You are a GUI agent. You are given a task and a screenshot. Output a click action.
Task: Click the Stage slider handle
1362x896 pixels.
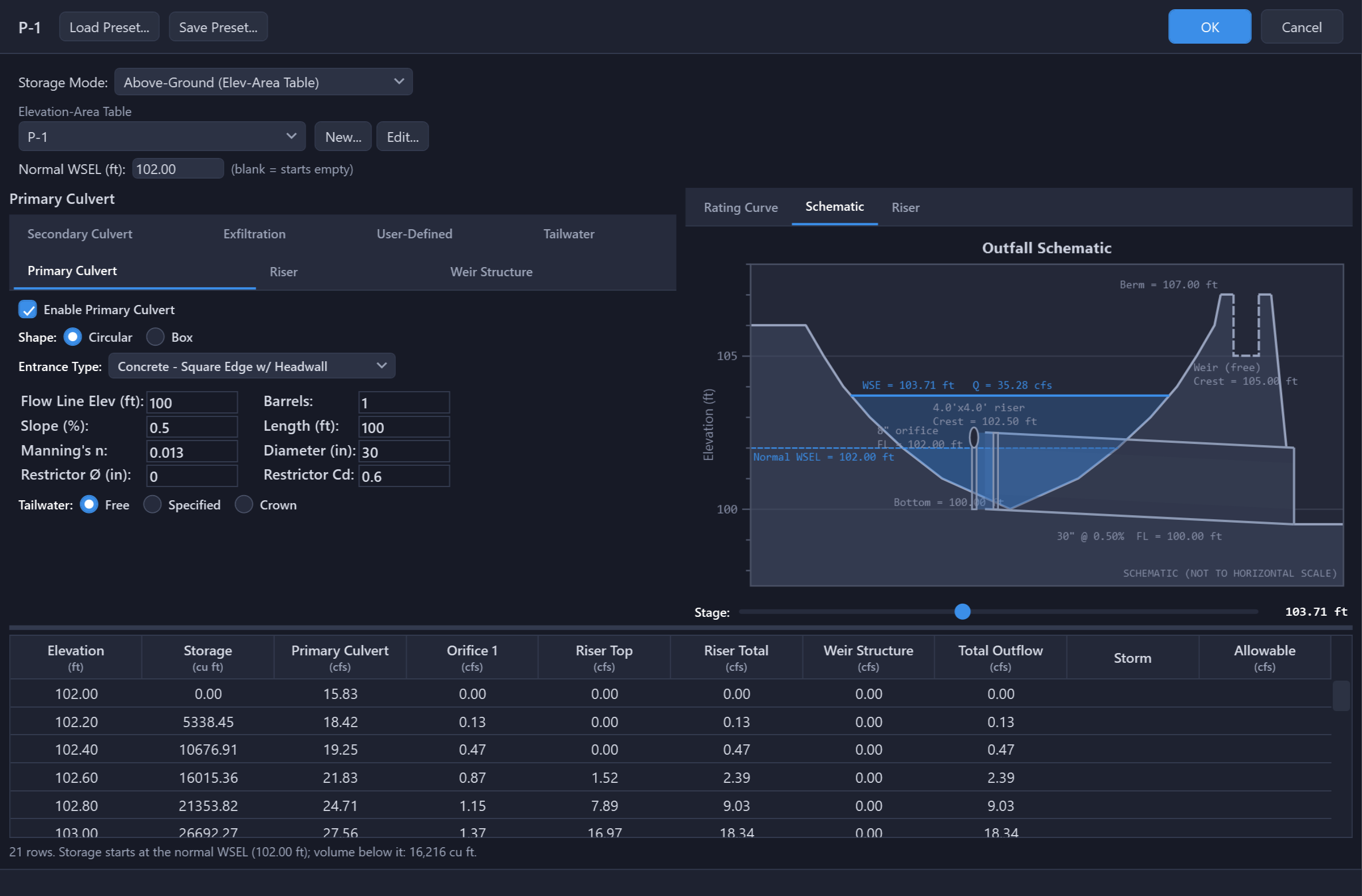click(x=962, y=612)
